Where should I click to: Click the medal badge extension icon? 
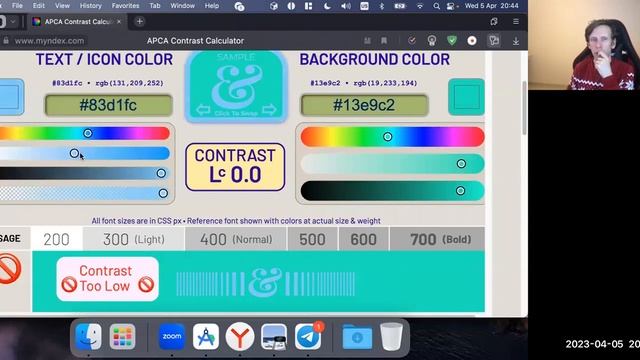click(432, 40)
